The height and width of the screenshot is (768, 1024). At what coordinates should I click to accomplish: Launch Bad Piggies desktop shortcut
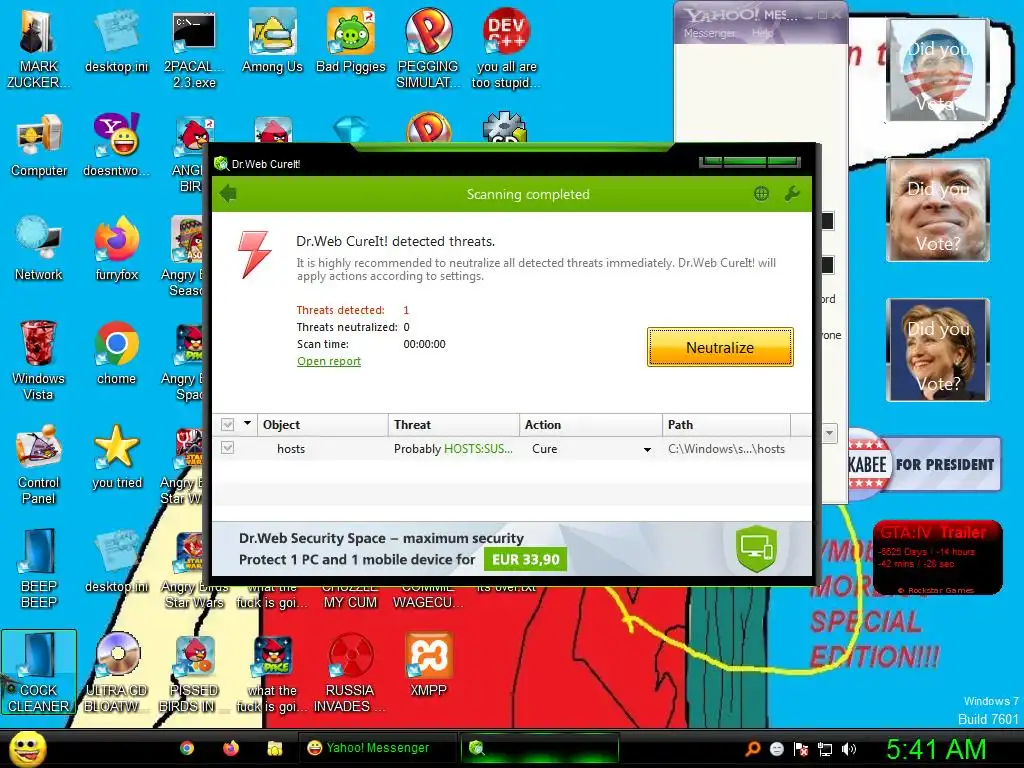pyautogui.click(x=351, y=42)
